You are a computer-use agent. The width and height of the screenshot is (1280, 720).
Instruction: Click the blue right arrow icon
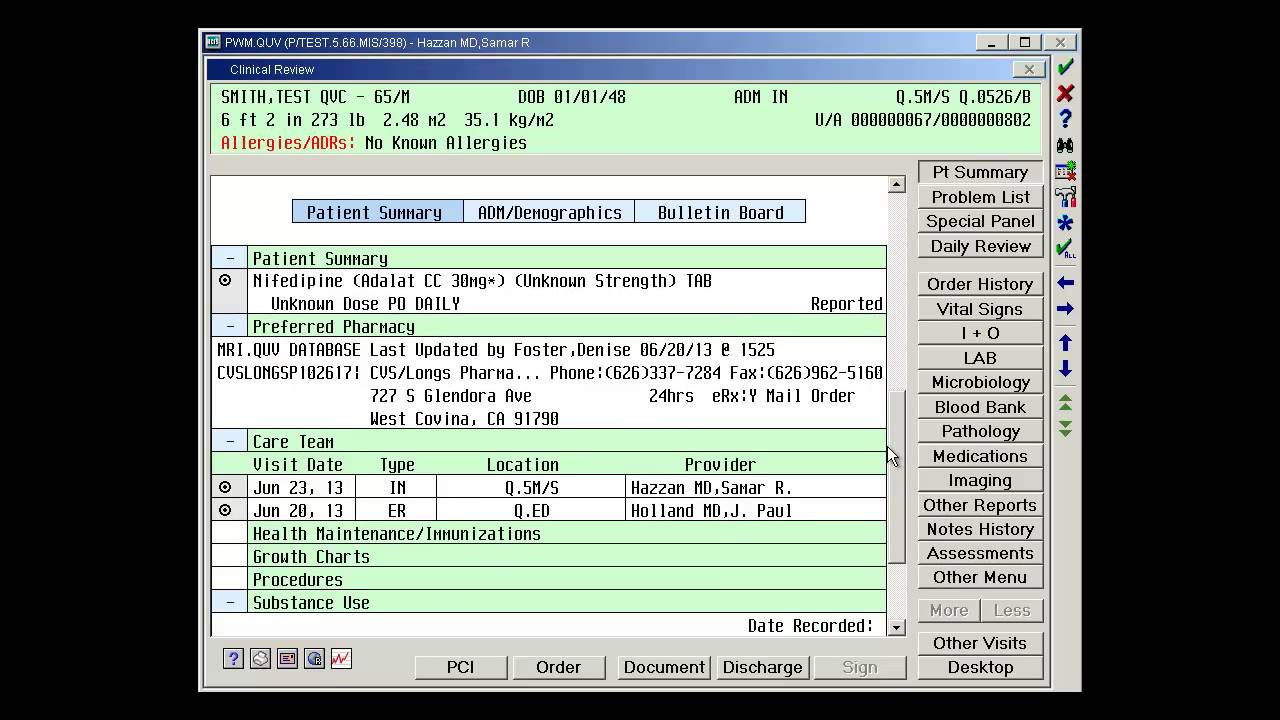[1066, 309]
